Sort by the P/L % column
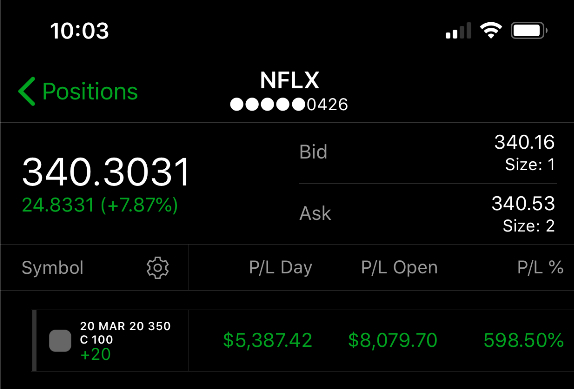 pyautogui.click(x=540, y=268)
